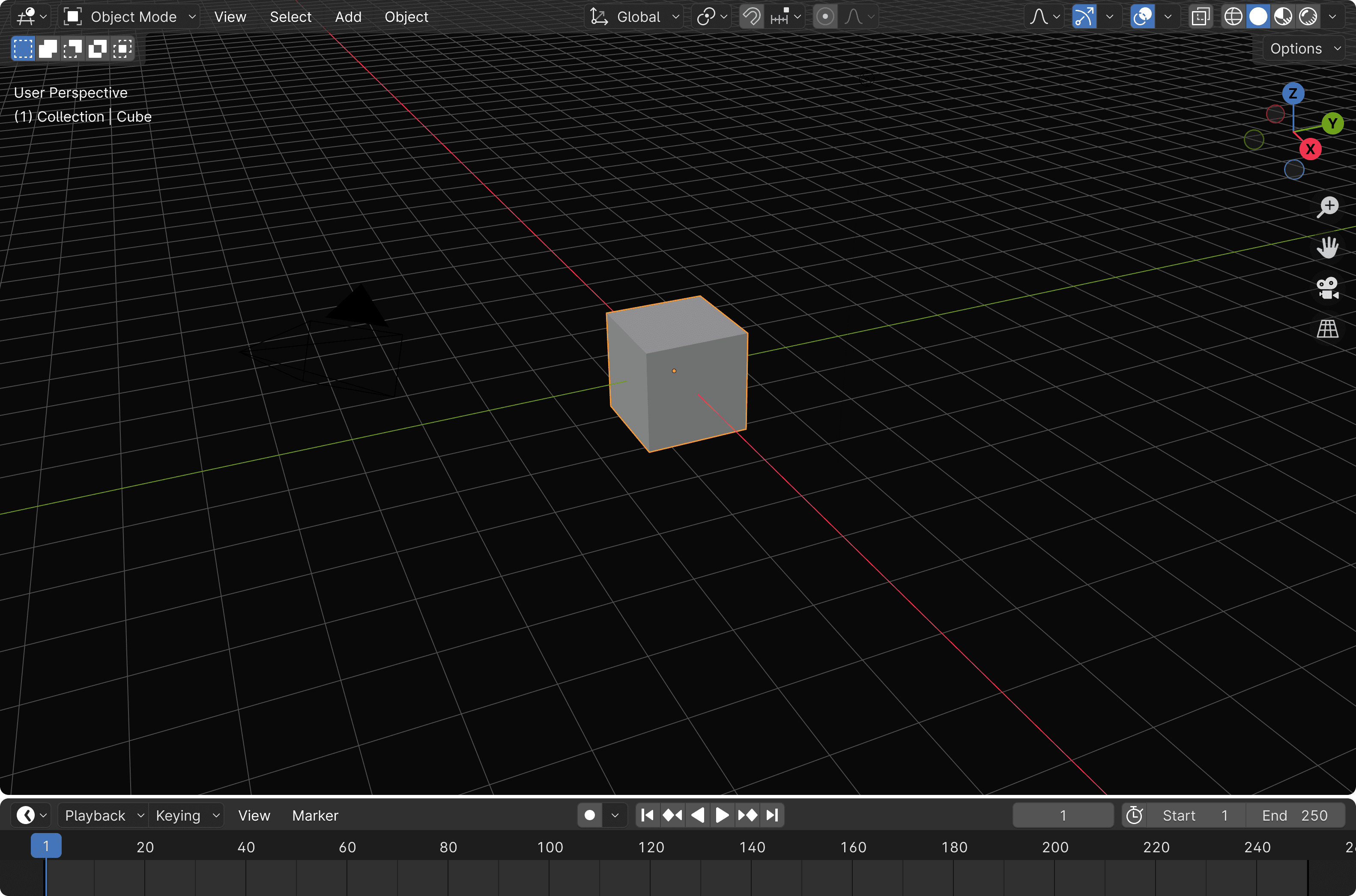
Task: Click the zoom view magnifier icon
Action: 1327,207
